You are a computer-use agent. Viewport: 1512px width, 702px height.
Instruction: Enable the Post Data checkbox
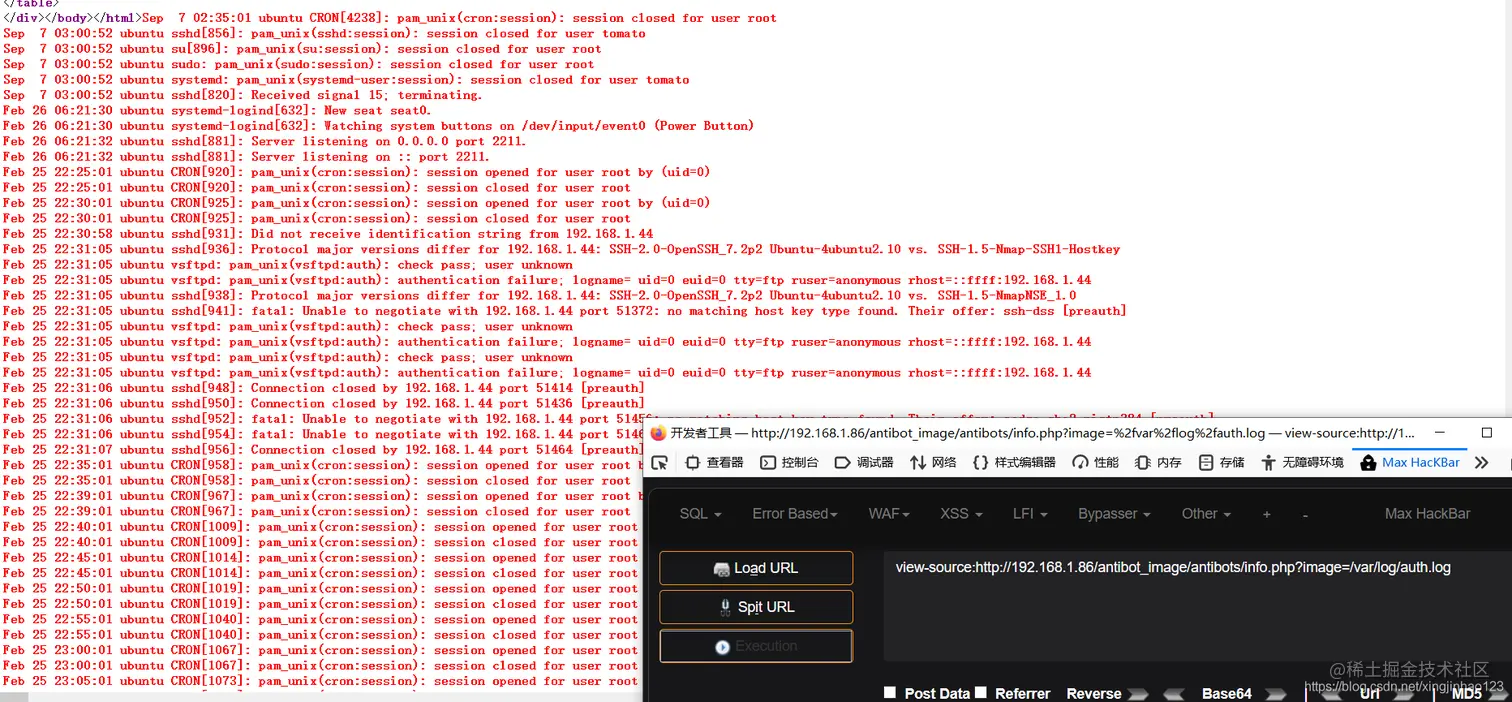point(890,692)
